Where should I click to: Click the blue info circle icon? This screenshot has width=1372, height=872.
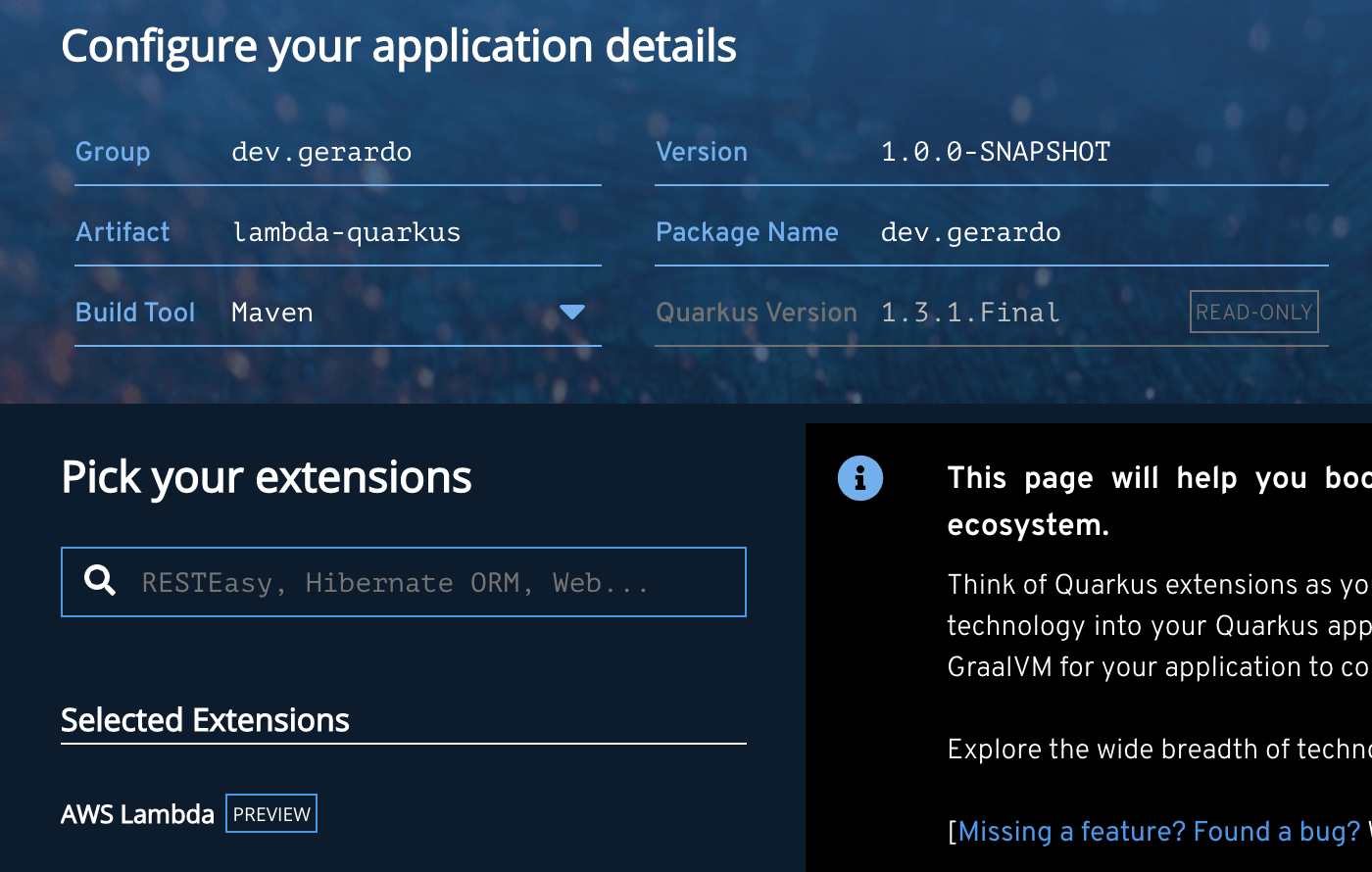click(x=860, y=478)
